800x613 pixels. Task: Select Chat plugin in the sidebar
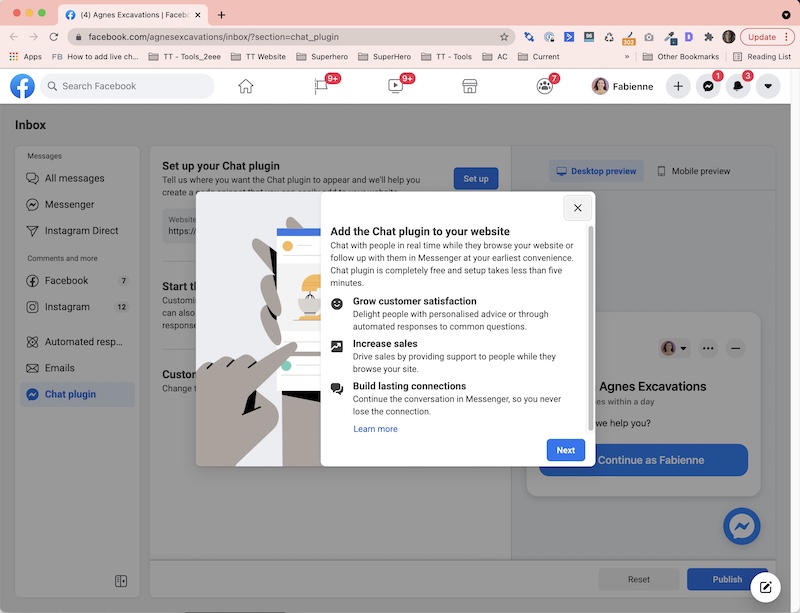77,395
